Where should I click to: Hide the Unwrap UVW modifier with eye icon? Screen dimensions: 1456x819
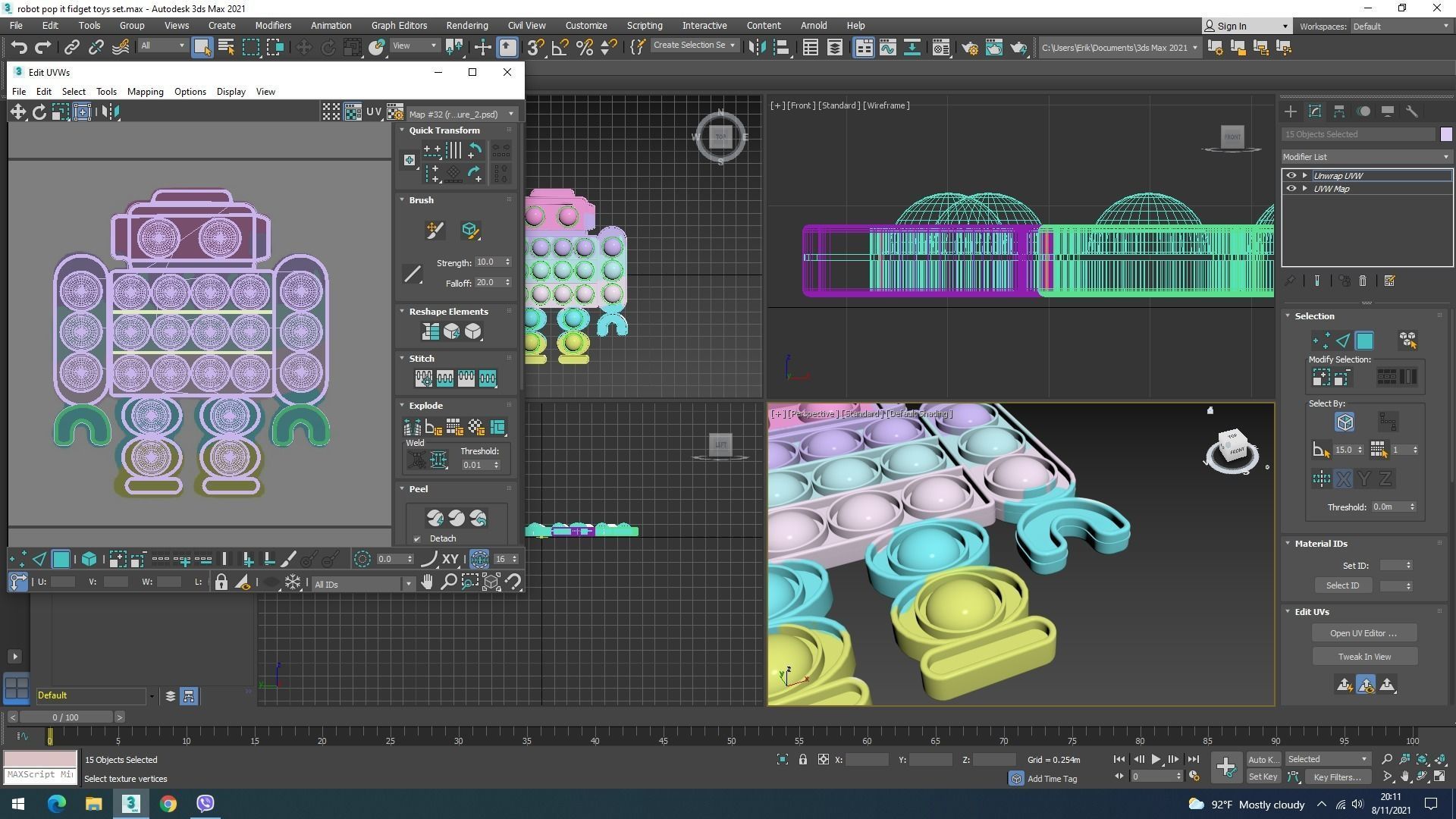tap(1291, 176)
